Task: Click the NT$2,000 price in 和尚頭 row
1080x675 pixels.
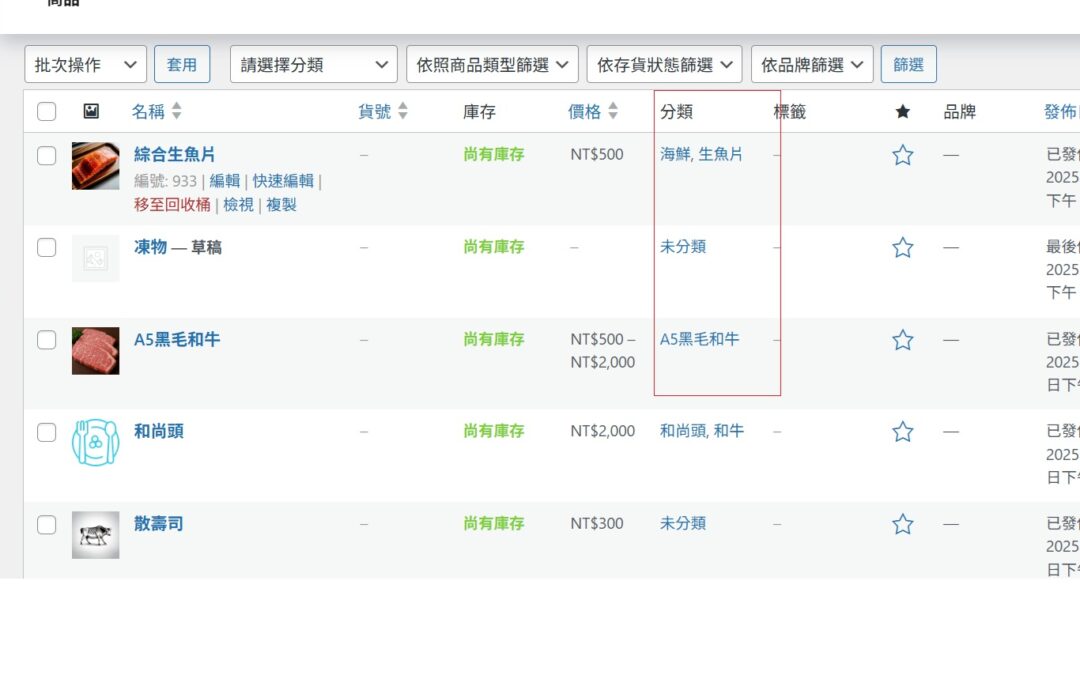Action: tap(603, 431)
